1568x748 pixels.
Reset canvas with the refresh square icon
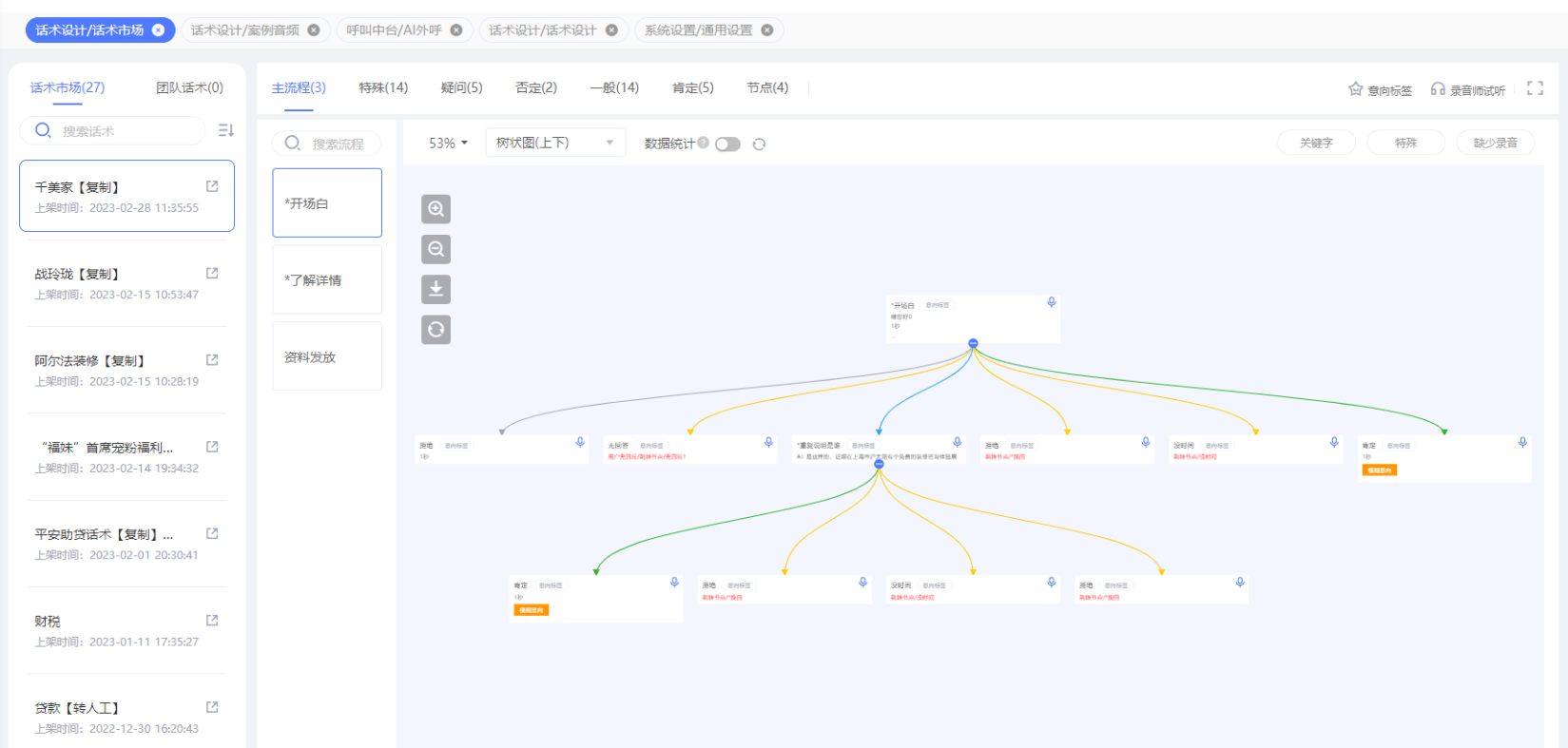tap(436, 329)
